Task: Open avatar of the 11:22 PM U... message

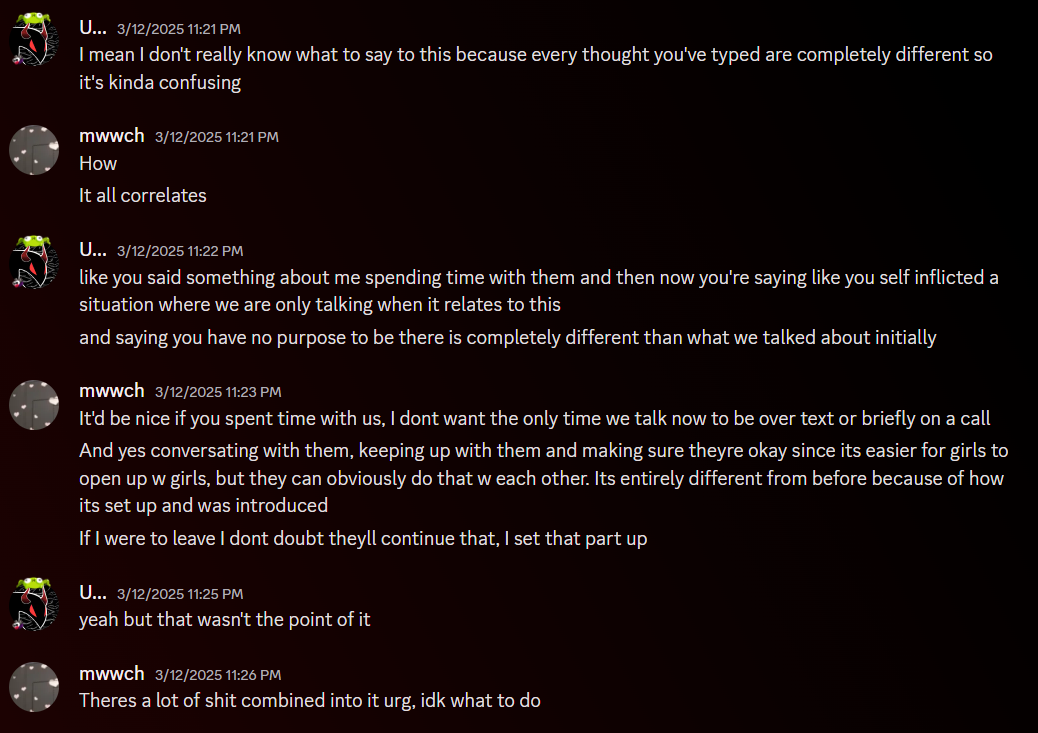Action: tap(34, 263)
